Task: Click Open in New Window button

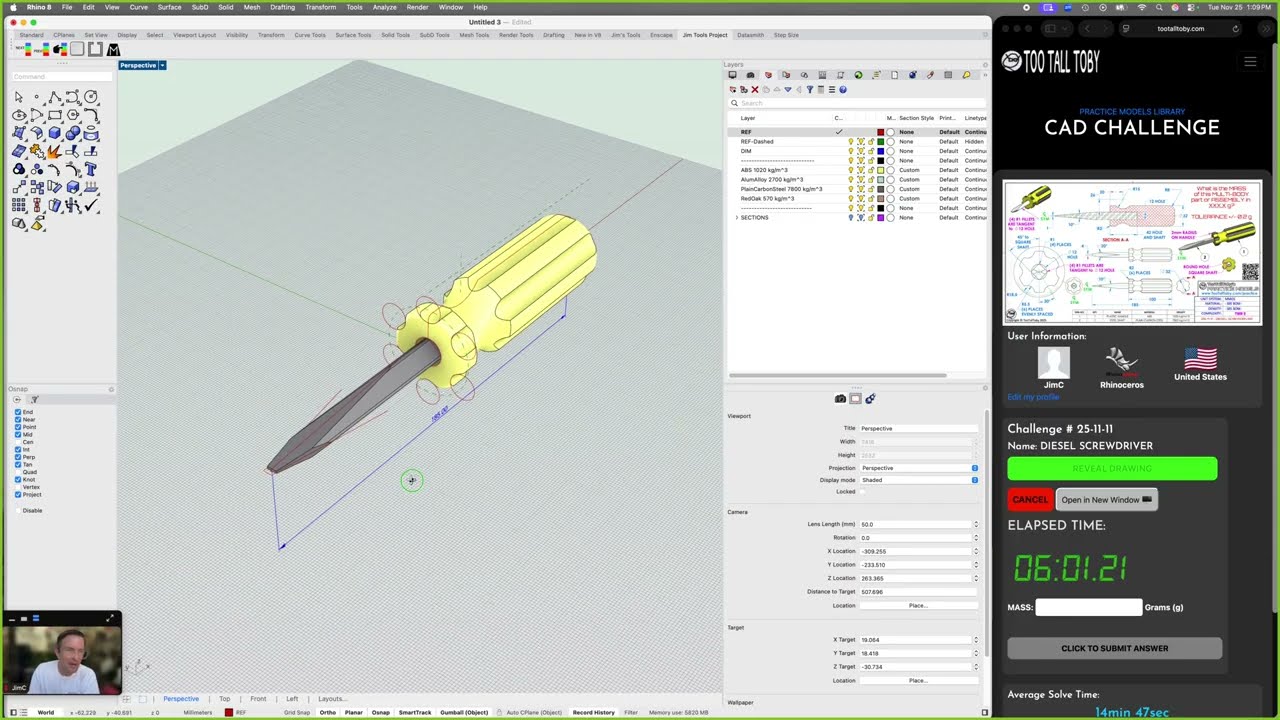Action: [x=1106, y=500]
